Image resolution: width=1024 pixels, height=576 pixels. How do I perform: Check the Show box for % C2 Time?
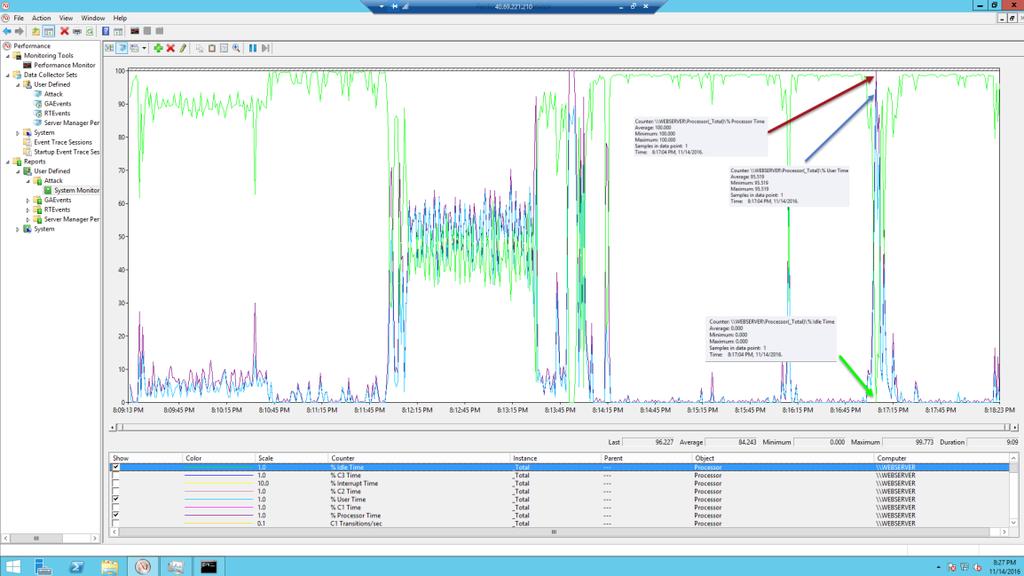click(x=116, y=491)
